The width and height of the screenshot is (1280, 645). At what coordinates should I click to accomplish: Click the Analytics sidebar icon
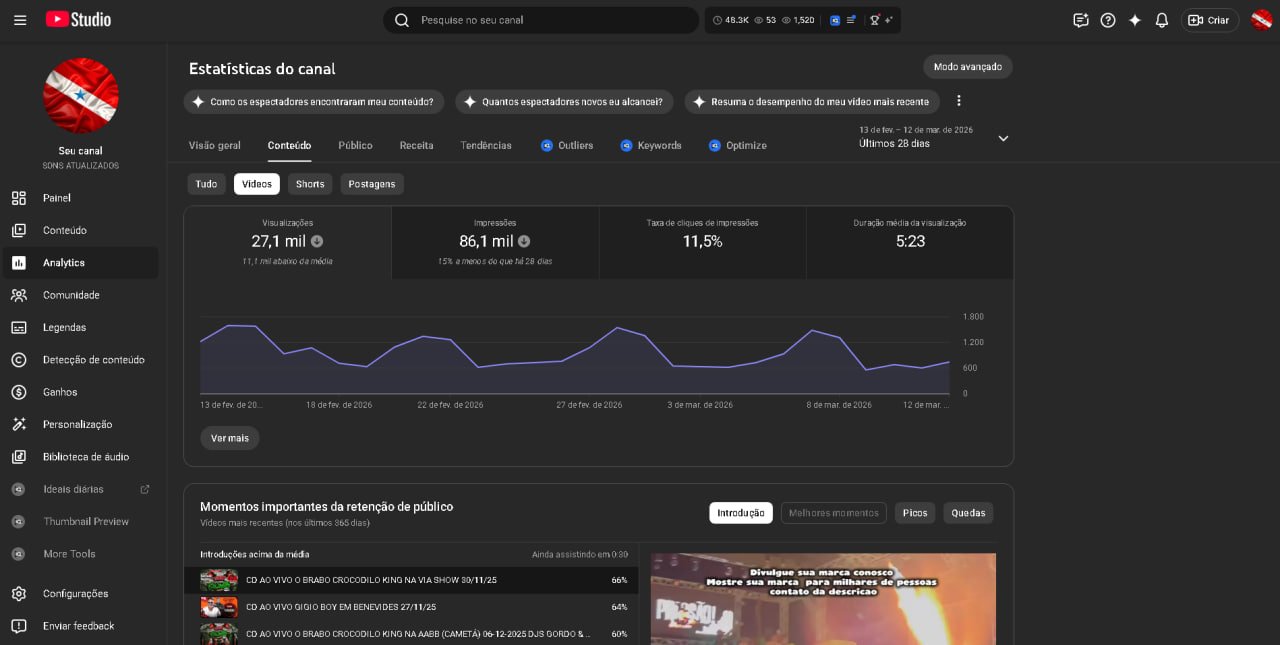pos(19,263)
